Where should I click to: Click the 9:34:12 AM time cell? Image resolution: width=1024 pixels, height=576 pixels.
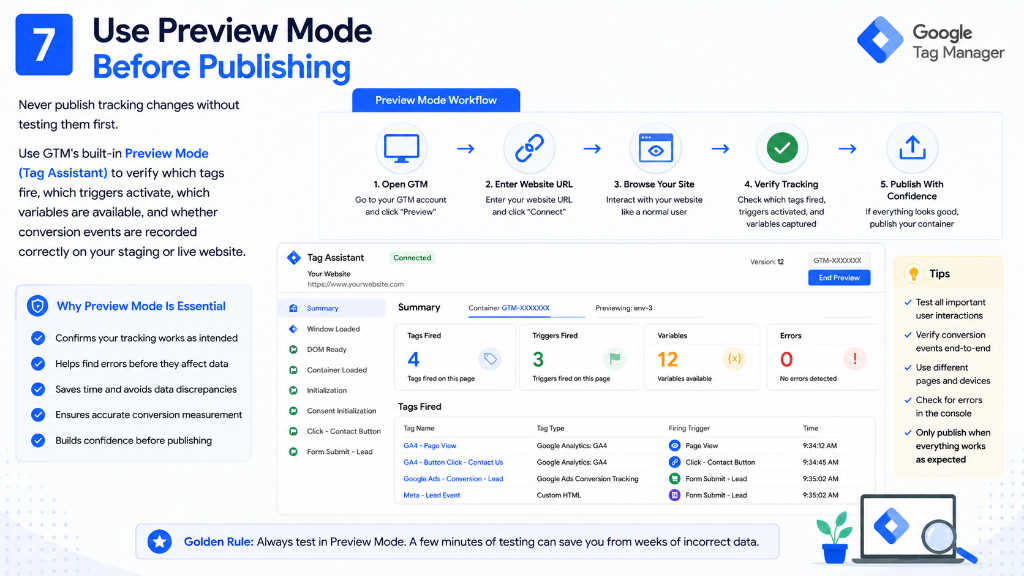click(820, 445)
